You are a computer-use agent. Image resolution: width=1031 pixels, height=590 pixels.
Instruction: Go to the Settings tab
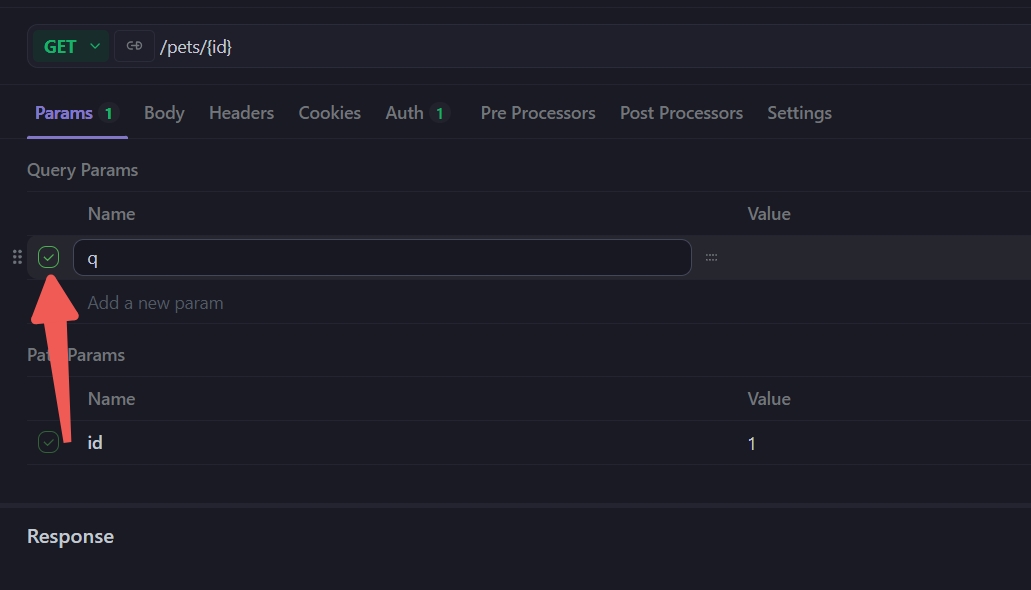click(x=799, y=113)
